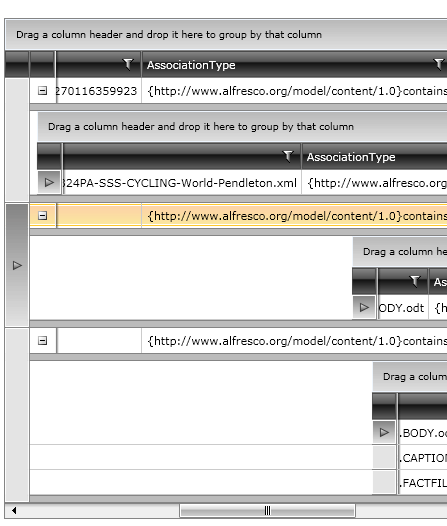Image resolution: width=447 pixels, height=526 pixels.
Task: Click filter funnel above ODY.odt cell
Action: pos(415,281)
